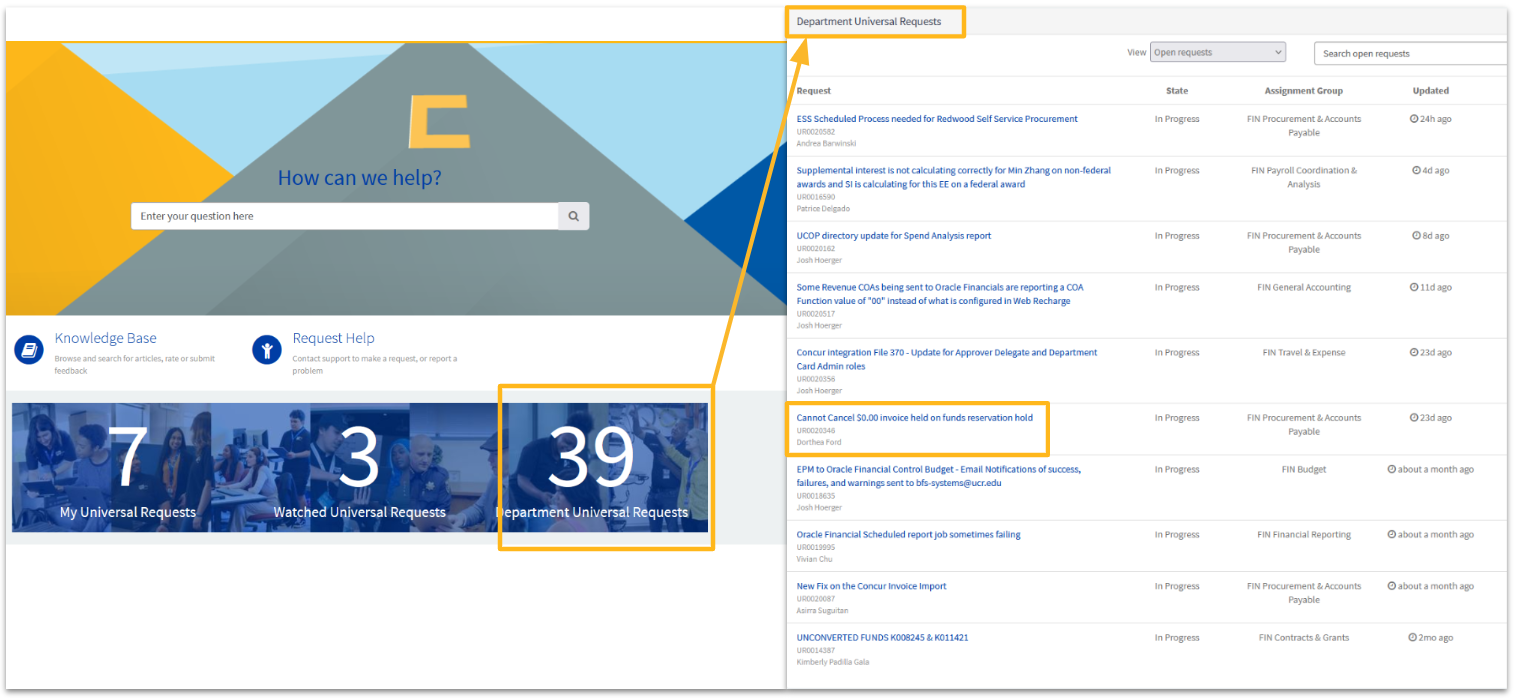Open Department Universal Requests tile
The image size is (1514, 698).
click(x=592, y=468)
